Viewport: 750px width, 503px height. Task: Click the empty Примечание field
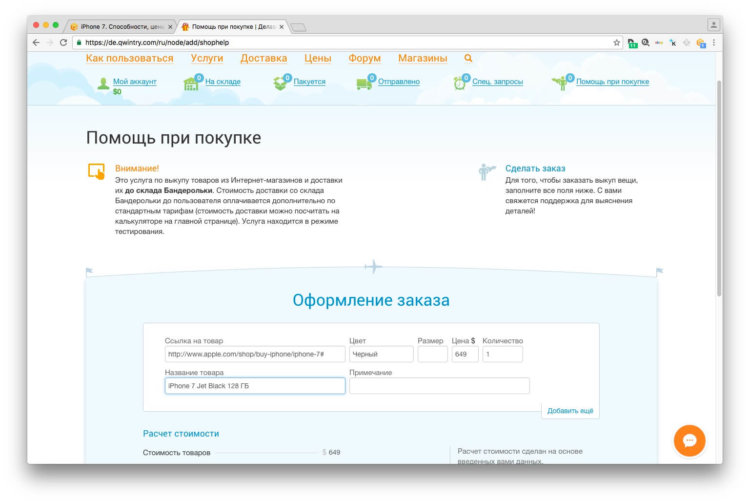tap(439, 386)
